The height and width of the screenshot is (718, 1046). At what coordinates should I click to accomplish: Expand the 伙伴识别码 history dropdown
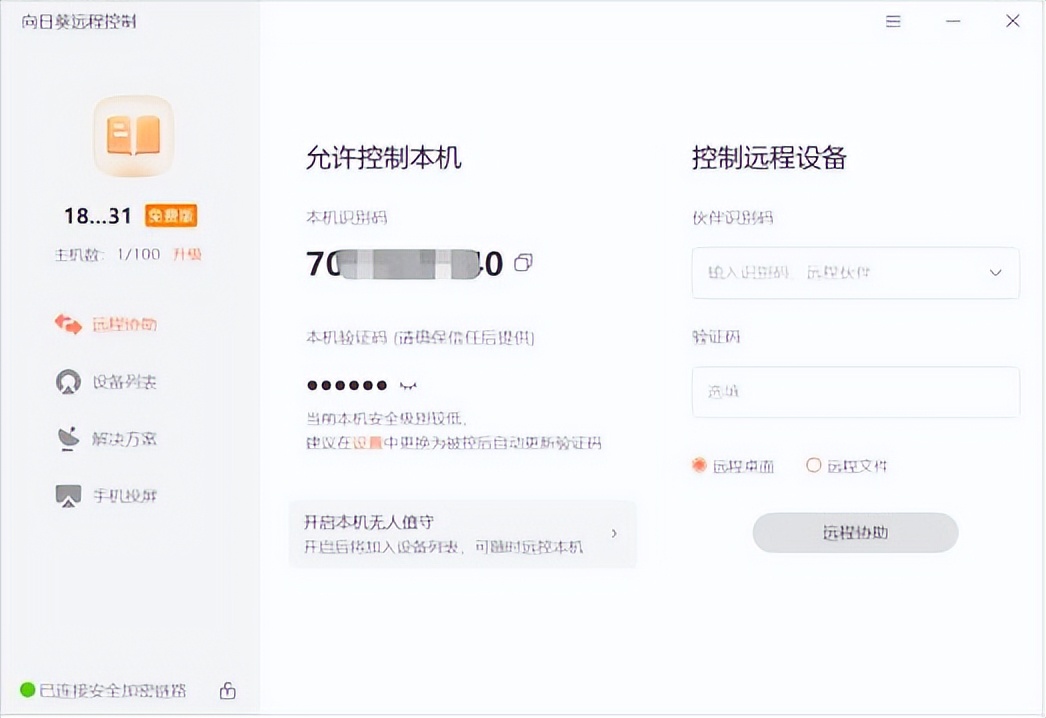[x=996, y=272]
